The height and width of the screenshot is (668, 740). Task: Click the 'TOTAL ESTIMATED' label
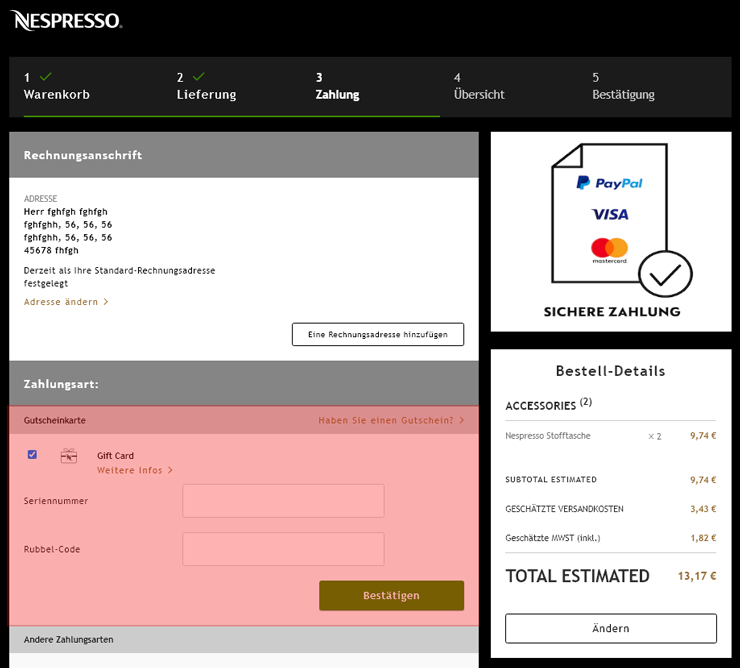click(577, 576)
